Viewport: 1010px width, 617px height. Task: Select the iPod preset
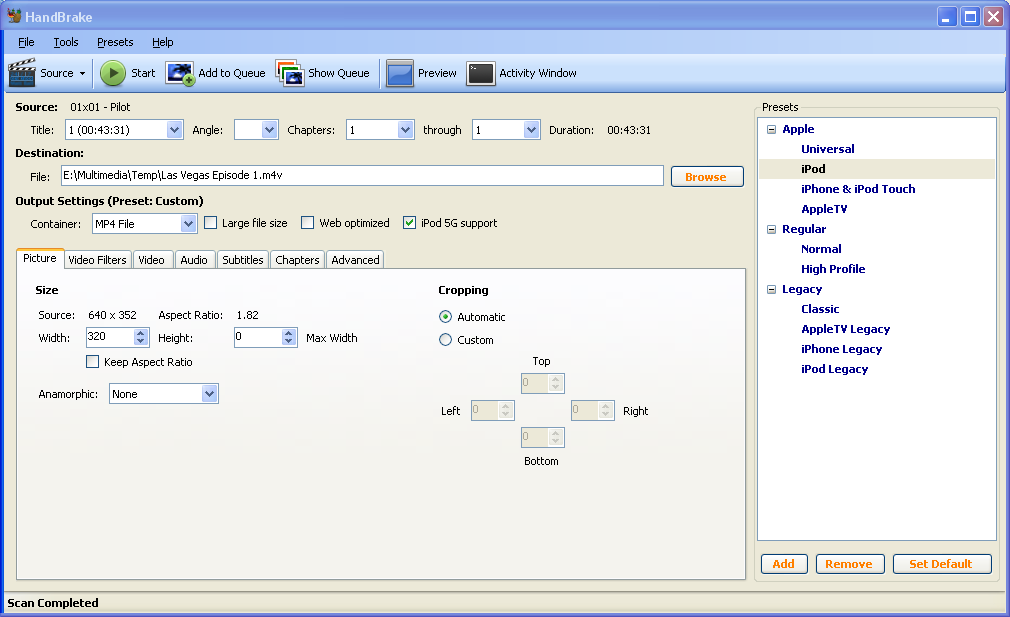click(813, 169)
